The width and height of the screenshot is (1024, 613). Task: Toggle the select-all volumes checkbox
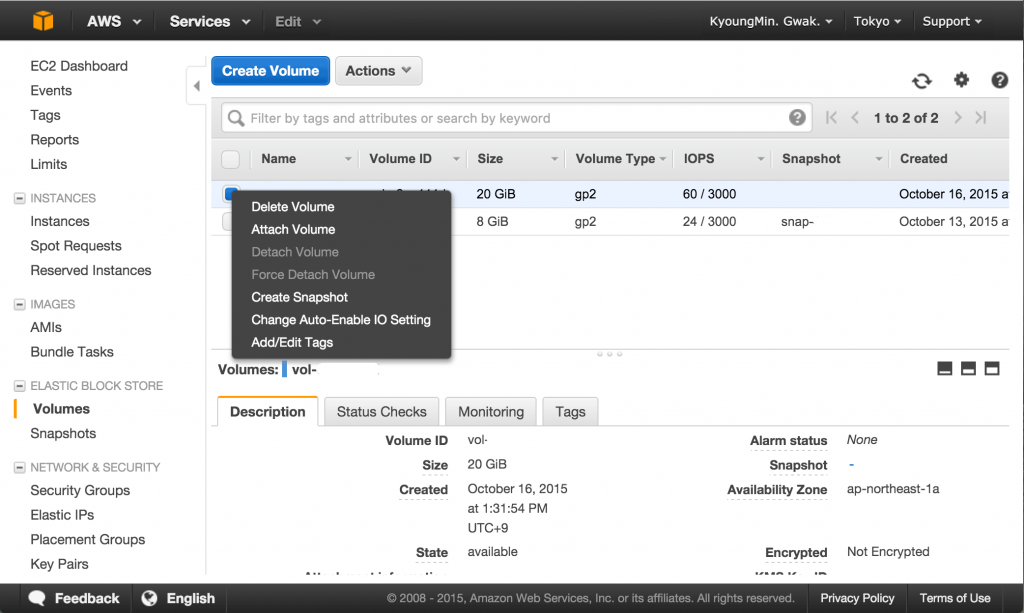click(231, 159)
